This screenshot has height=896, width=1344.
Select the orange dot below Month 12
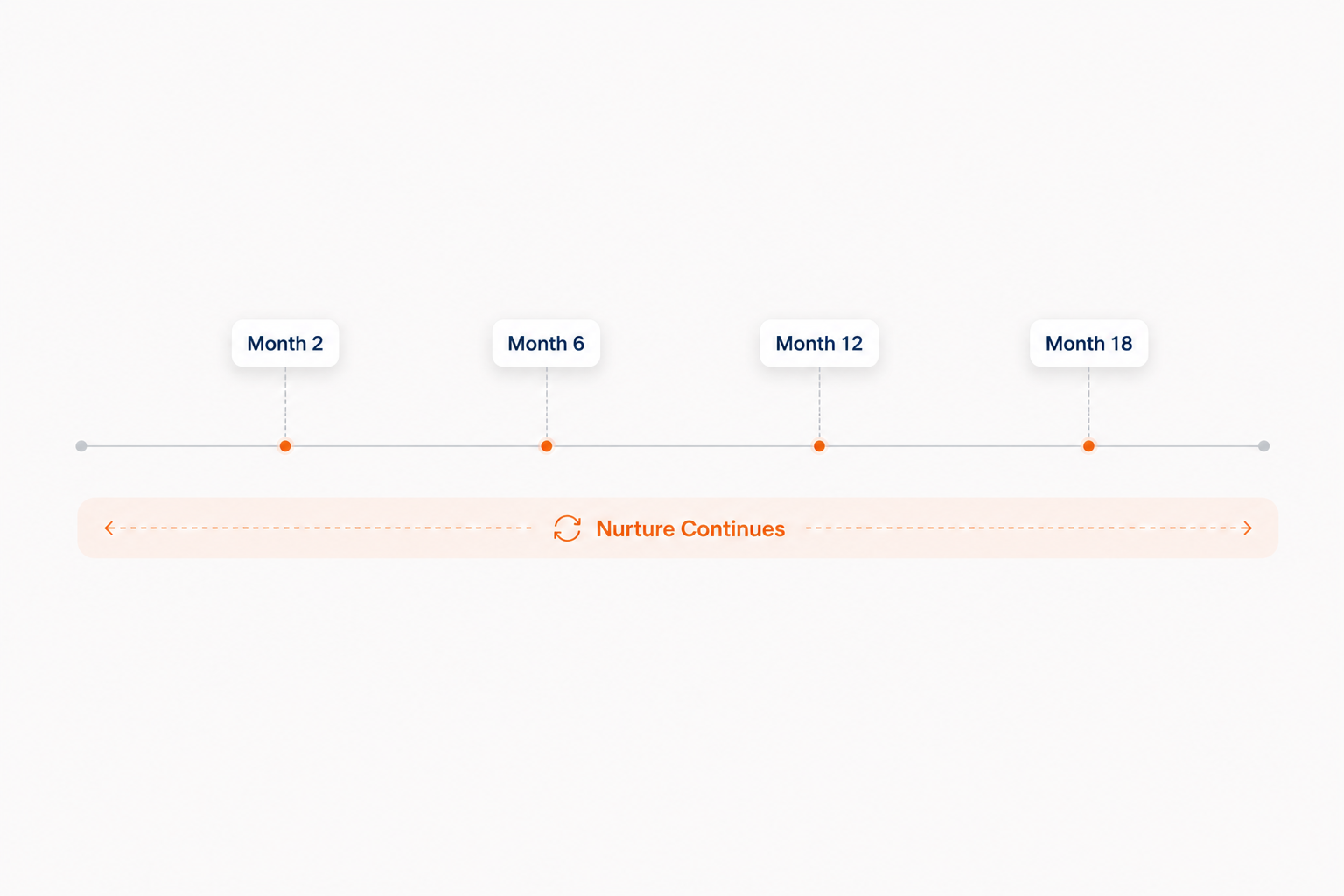click(819, 446)
